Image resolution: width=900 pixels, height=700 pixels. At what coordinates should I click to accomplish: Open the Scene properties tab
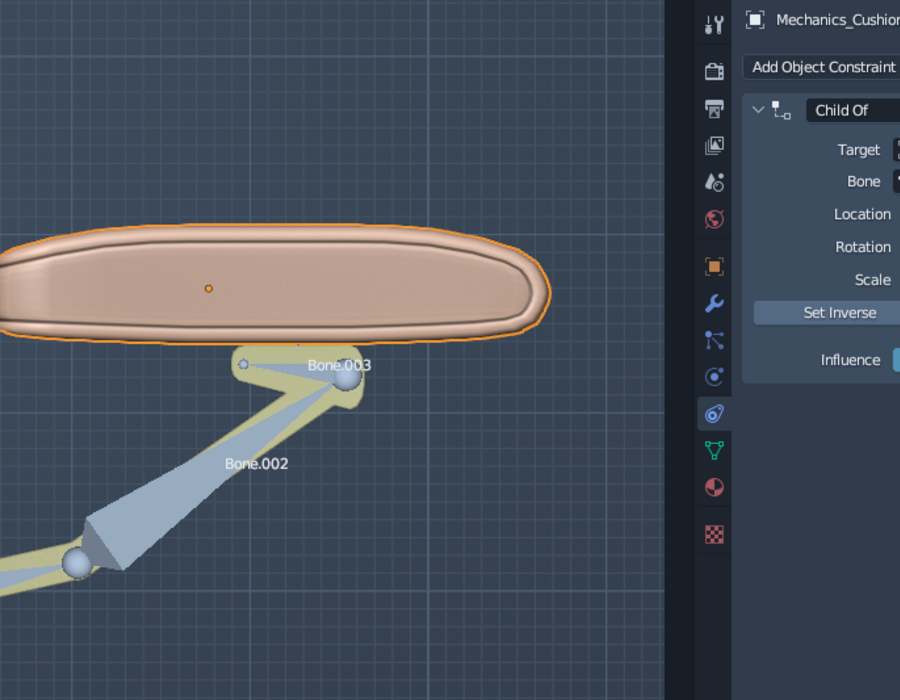[x=714, y=182]
